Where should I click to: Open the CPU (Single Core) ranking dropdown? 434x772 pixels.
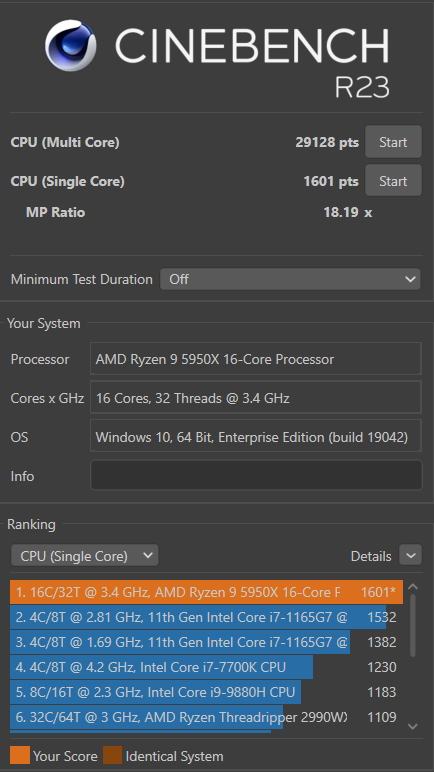click(x=85, y=556)
